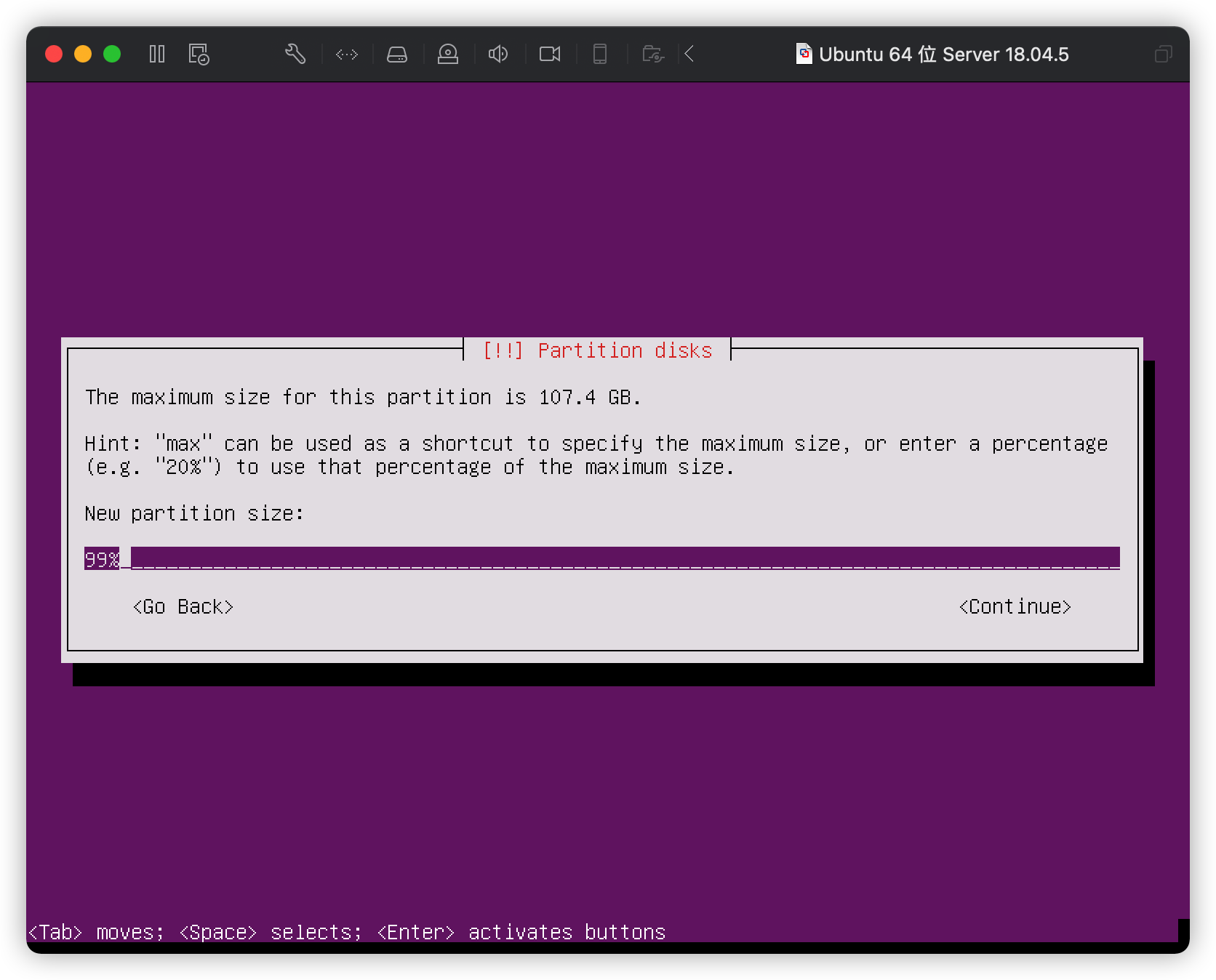This screenshot has height=980, width=1216.
Task: Click the window view mode icon at right
Action: (1163, 54)
